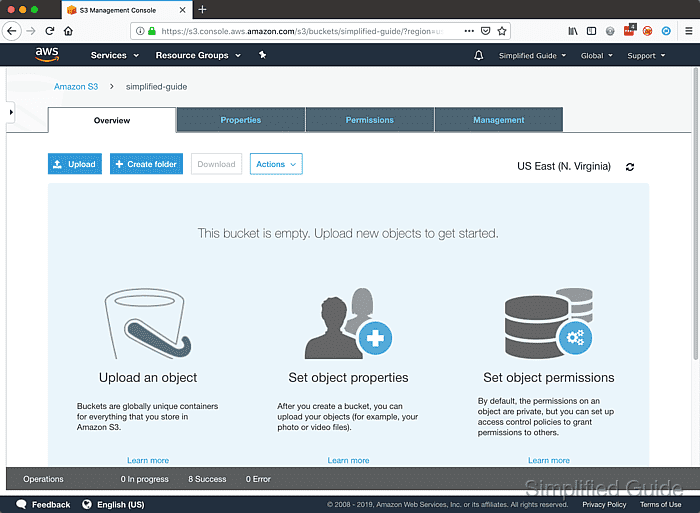Open the Terms of Use link
Viewport: 700px width, 513px height.
click(661, 504)
